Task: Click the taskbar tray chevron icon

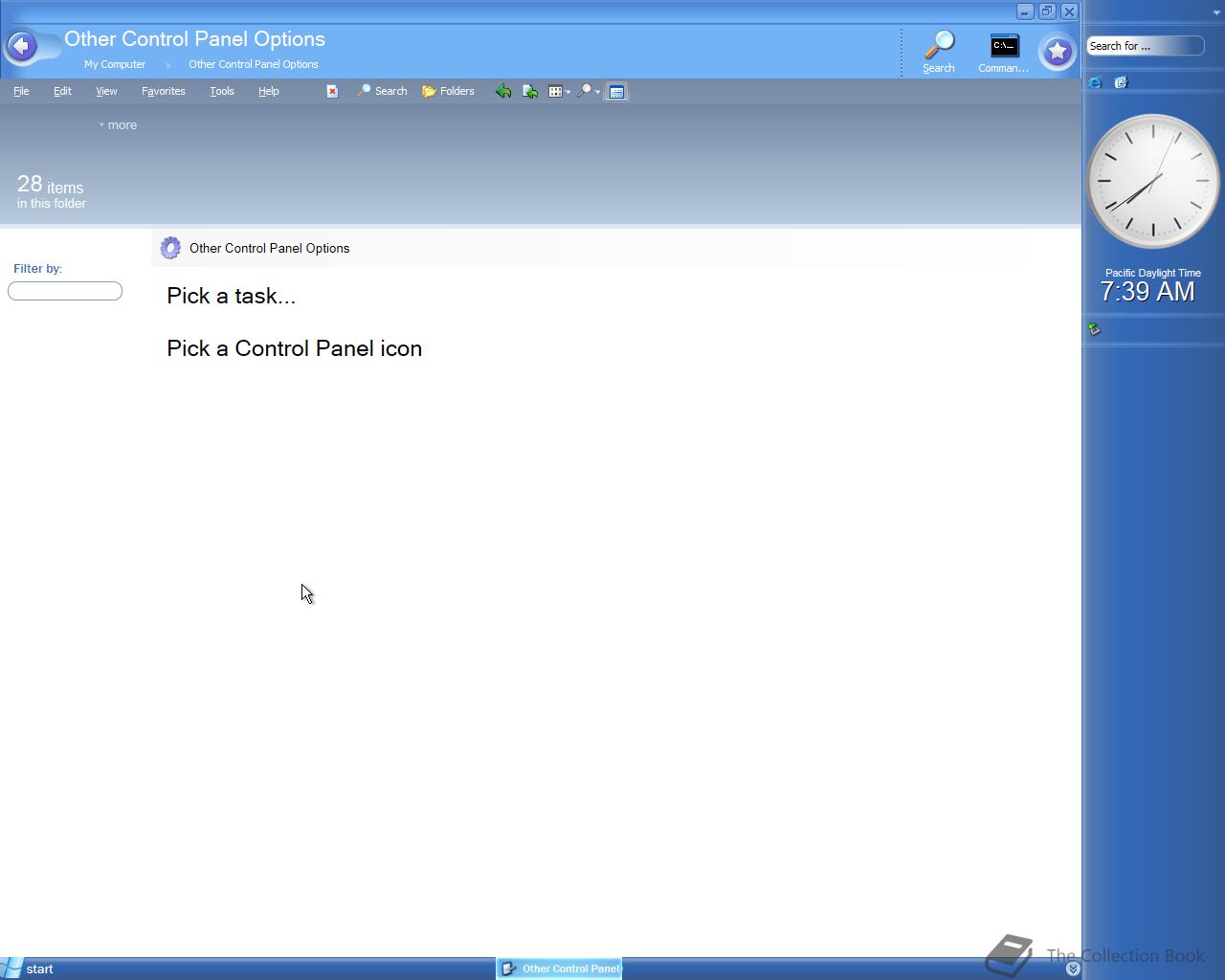Action: (x=1073, y=969)
